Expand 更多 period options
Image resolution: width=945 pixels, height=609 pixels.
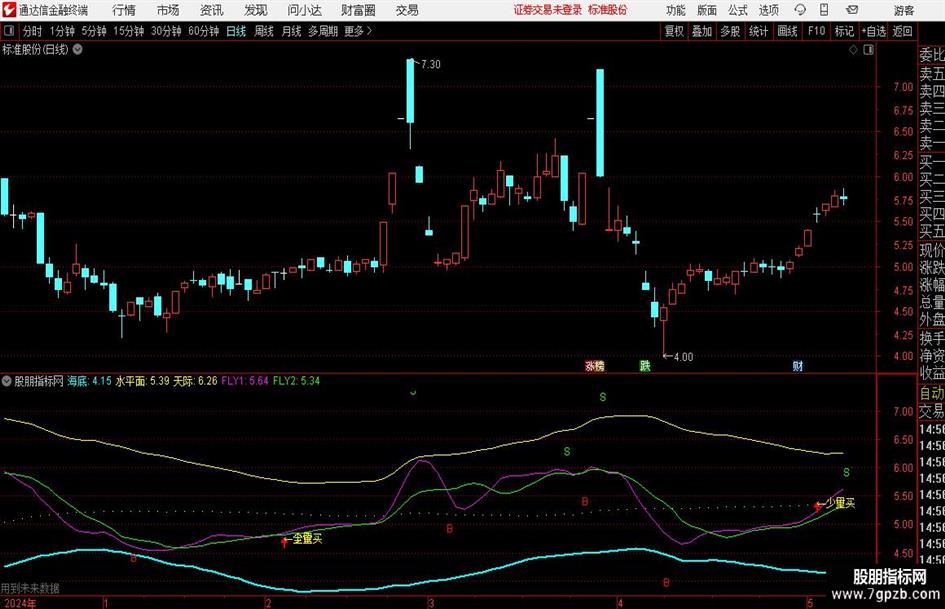358,31
